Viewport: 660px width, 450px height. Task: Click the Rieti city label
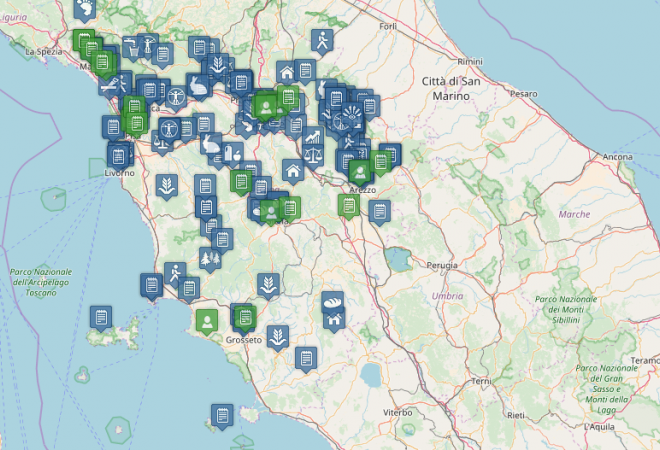tap(516, 415)
